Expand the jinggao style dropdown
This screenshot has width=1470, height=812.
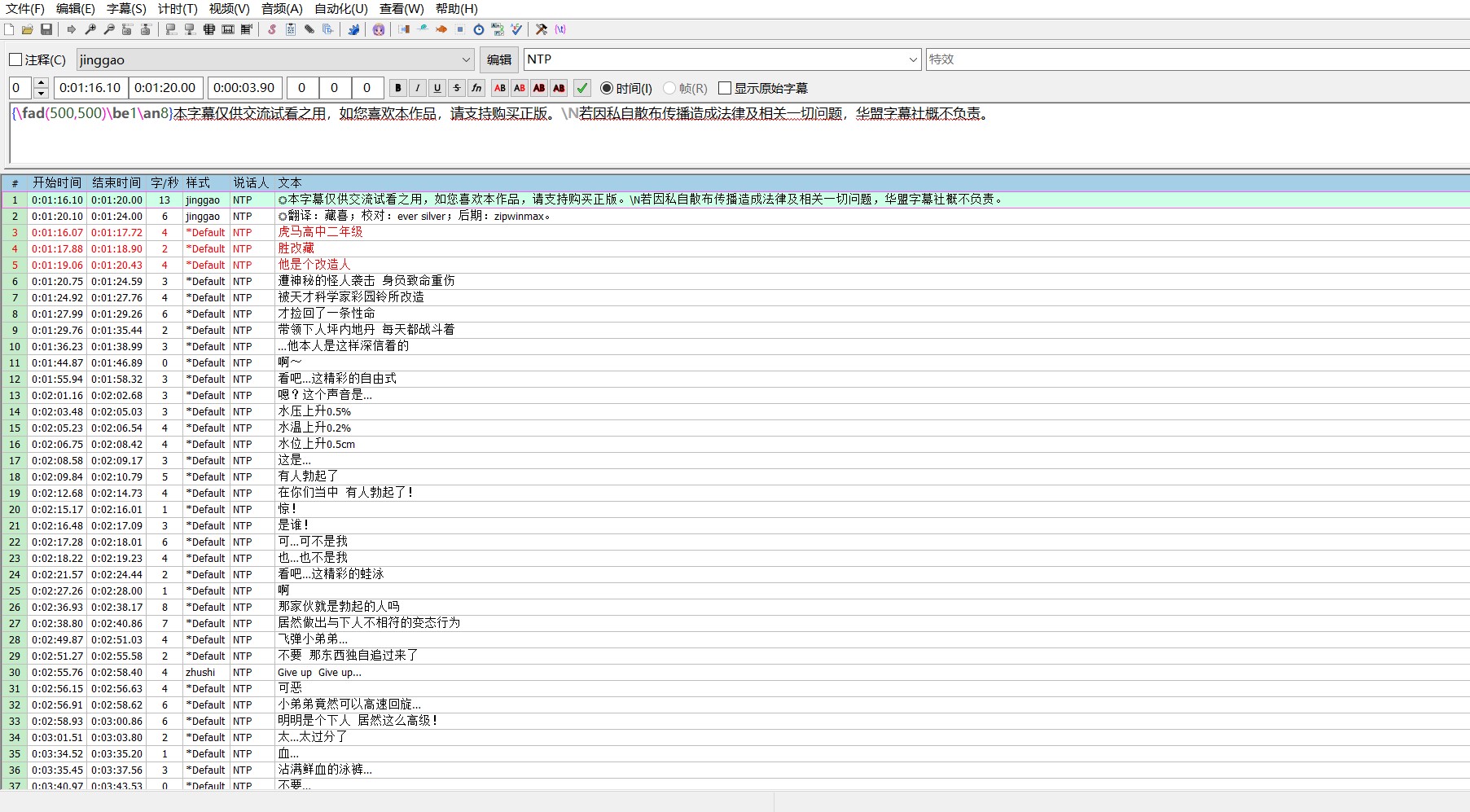tap(467, 59)
